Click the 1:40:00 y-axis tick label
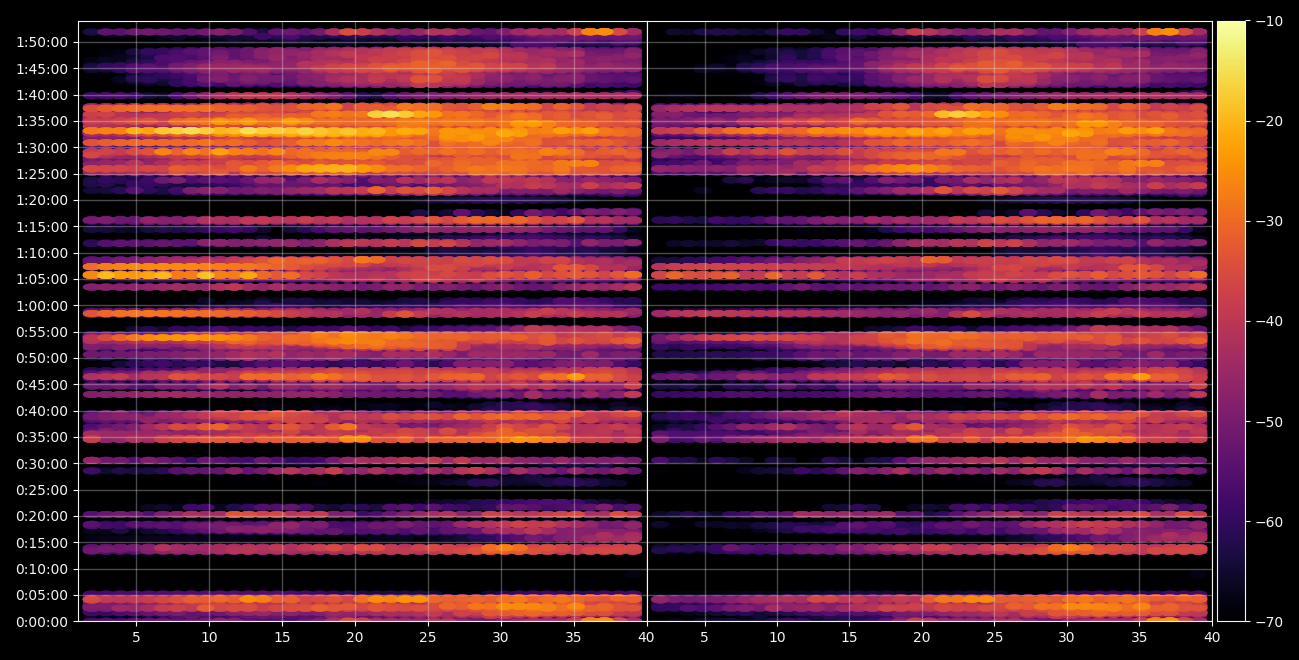 click(x=42, y=95)
